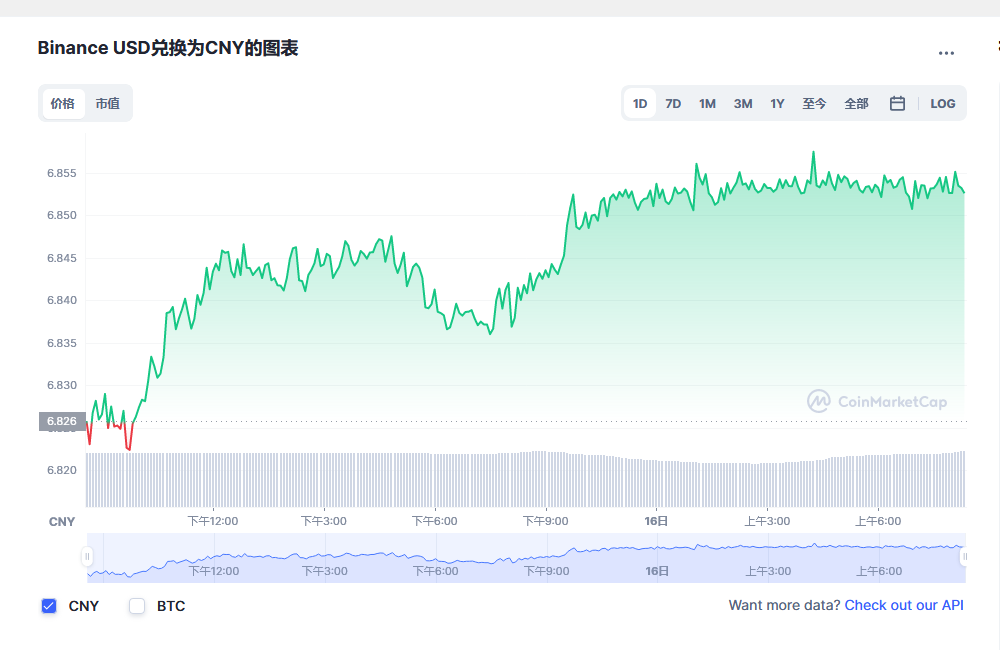Click the 6.820 y-axis label
1000x650 pixels.
click(x=62, y=470)
